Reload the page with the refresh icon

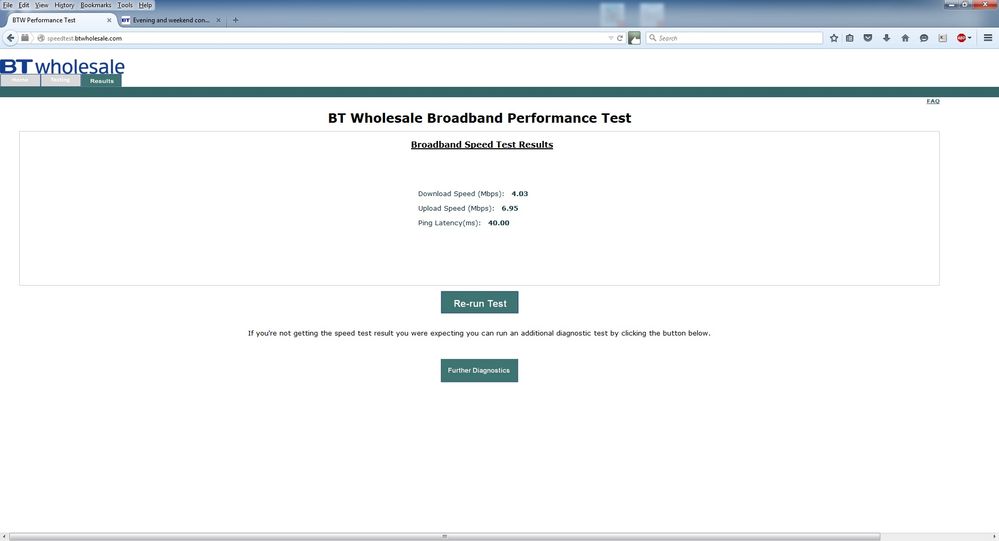tap(619, 38)
